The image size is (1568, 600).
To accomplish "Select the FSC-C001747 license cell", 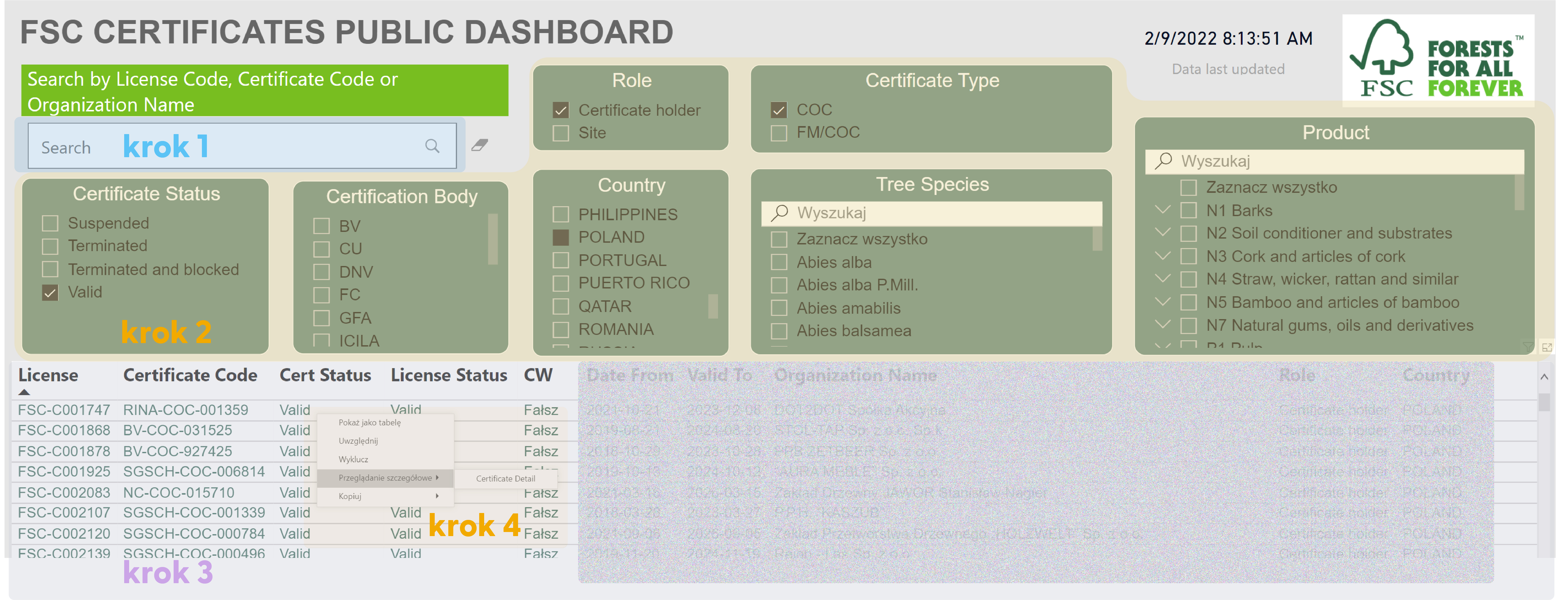I will click(64, 410).
